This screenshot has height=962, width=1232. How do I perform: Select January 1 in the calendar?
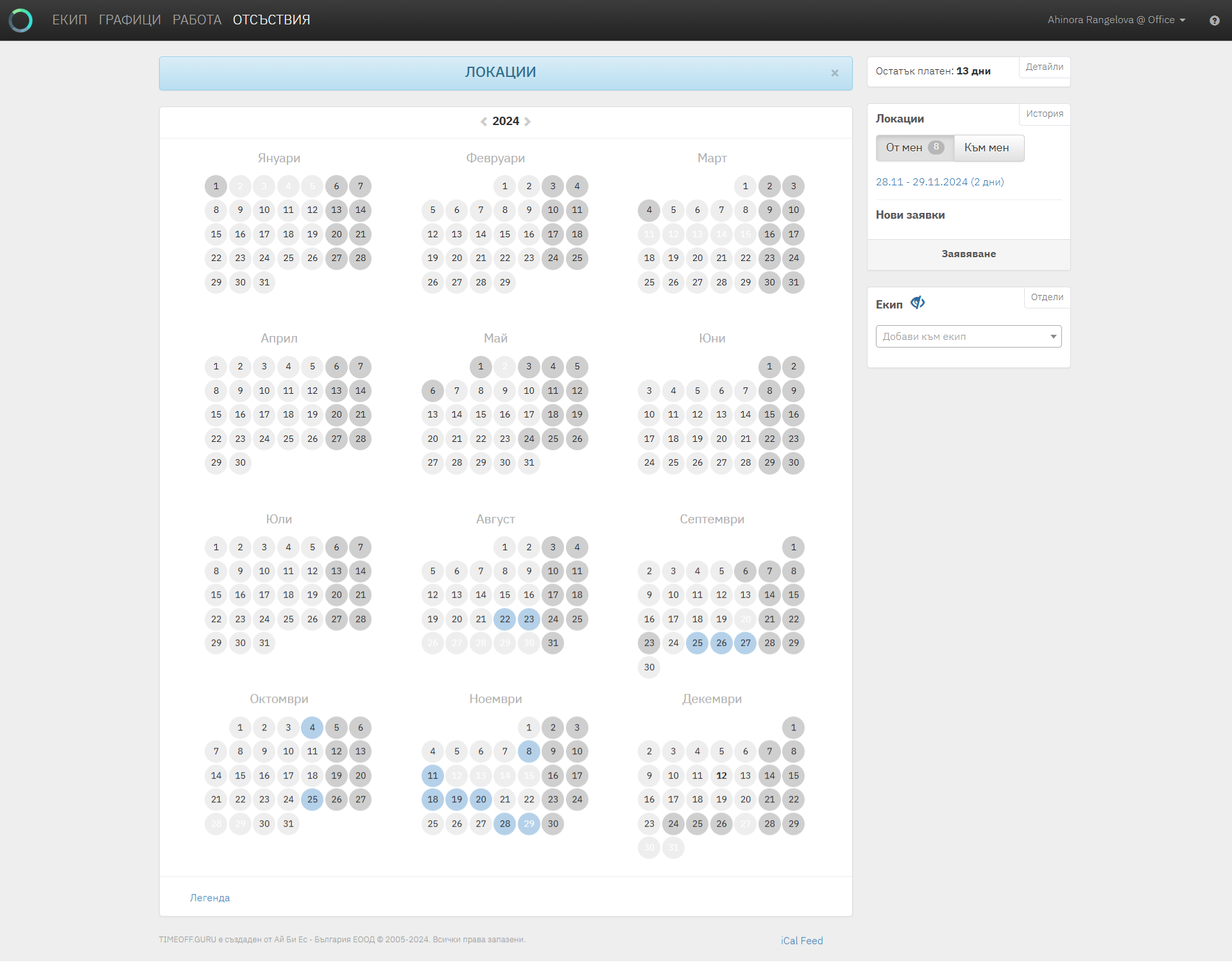(216, 186)
